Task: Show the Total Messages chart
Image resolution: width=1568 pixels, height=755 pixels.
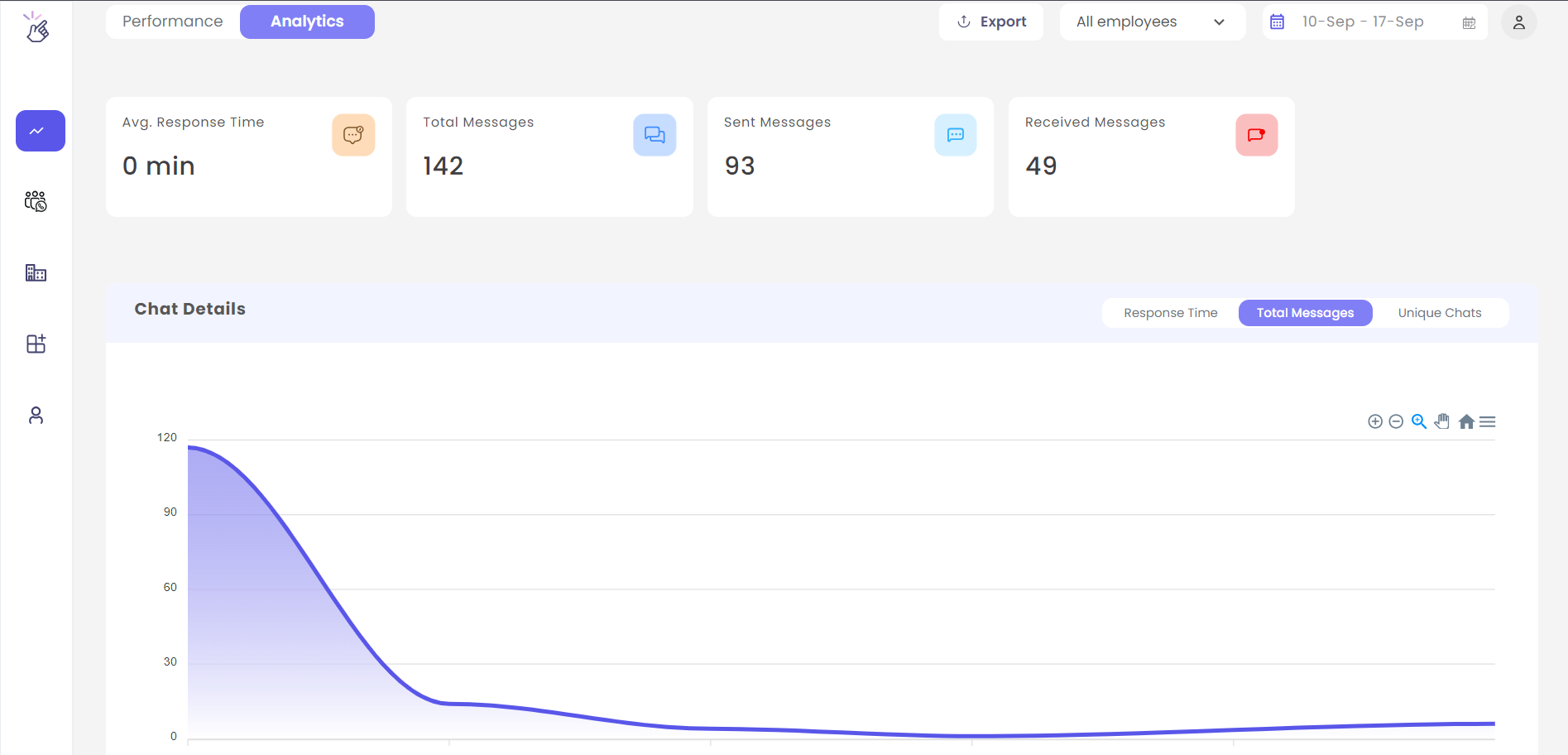Action: pos(1305,313)
